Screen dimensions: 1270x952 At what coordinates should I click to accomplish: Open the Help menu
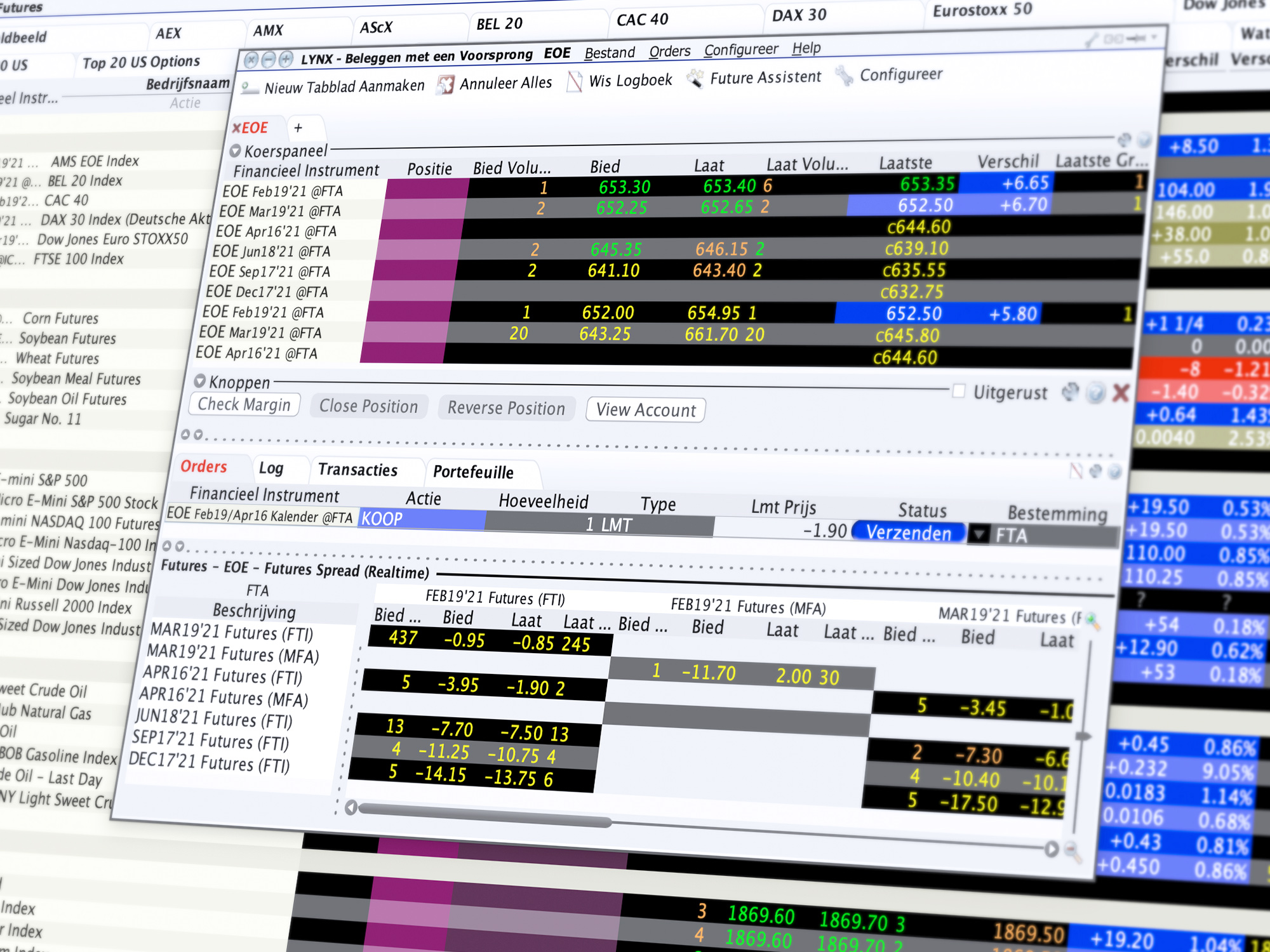click(x=806, y=48)
